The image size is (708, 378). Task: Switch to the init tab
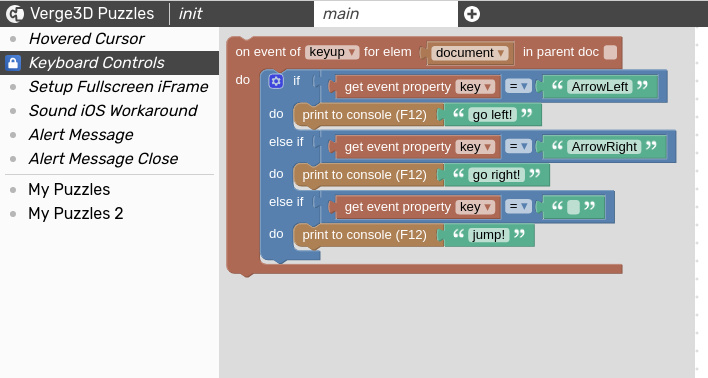[x=190, y=14]
